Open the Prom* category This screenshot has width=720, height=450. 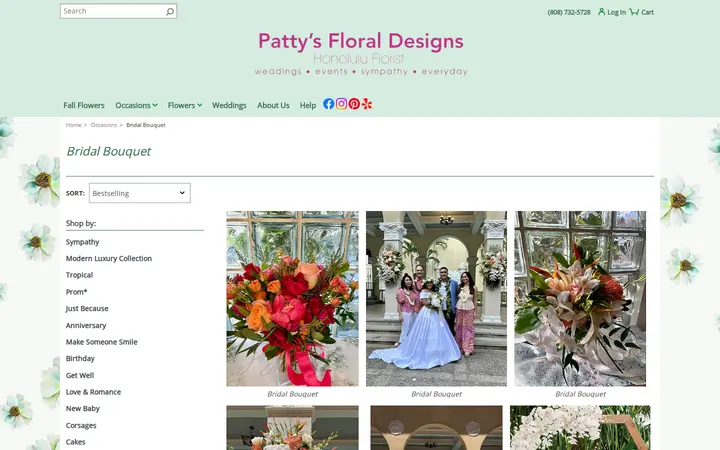coord(76,292)
